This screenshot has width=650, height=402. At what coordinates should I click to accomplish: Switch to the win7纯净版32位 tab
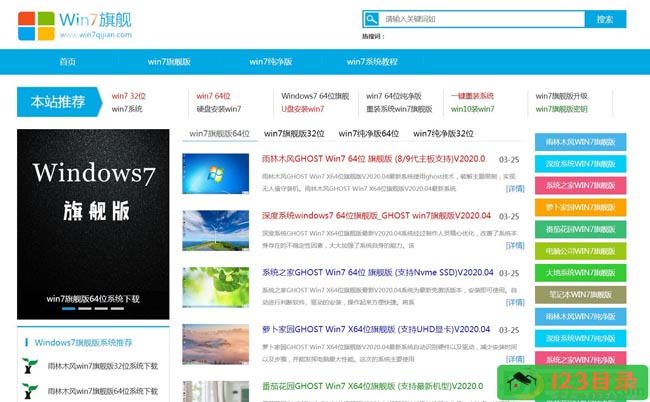click(x=443, y=133)
